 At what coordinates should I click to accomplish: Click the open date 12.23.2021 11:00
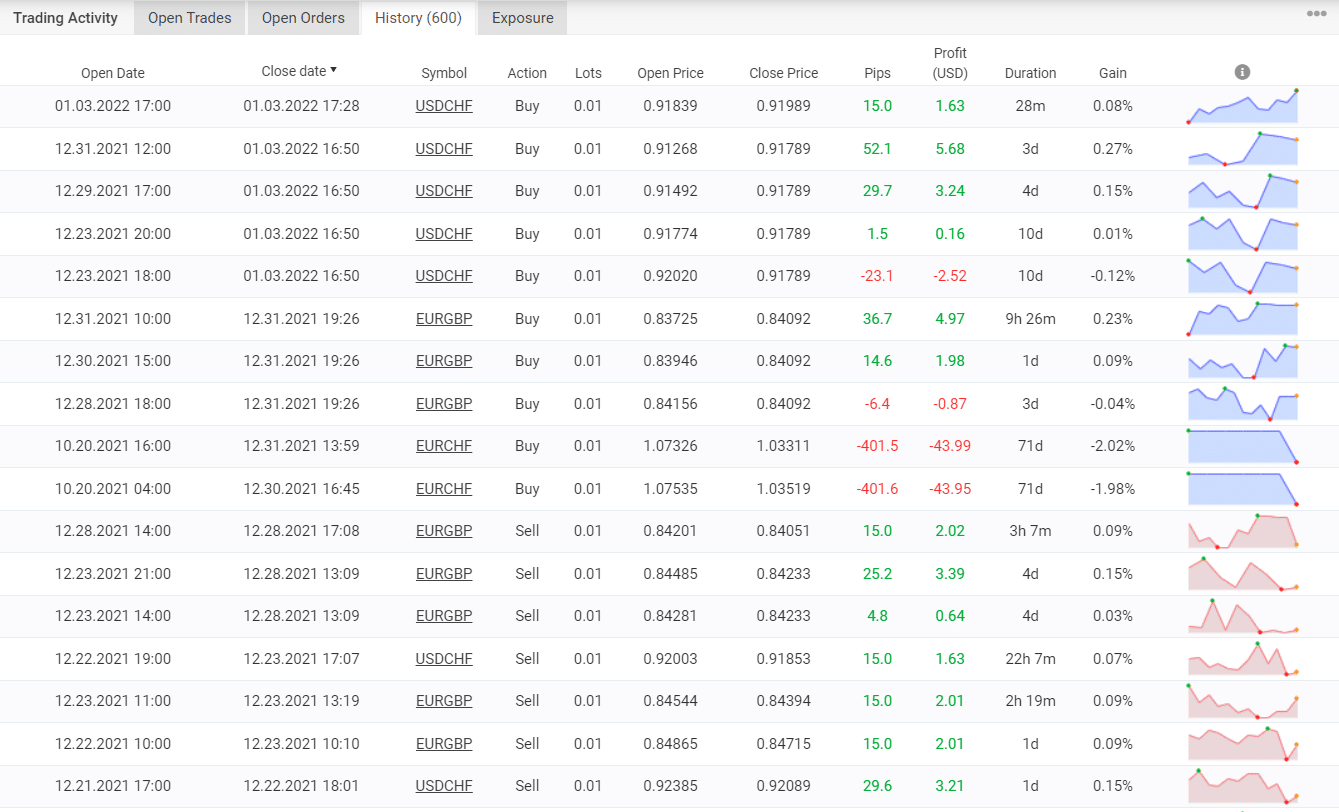(113, 701)
